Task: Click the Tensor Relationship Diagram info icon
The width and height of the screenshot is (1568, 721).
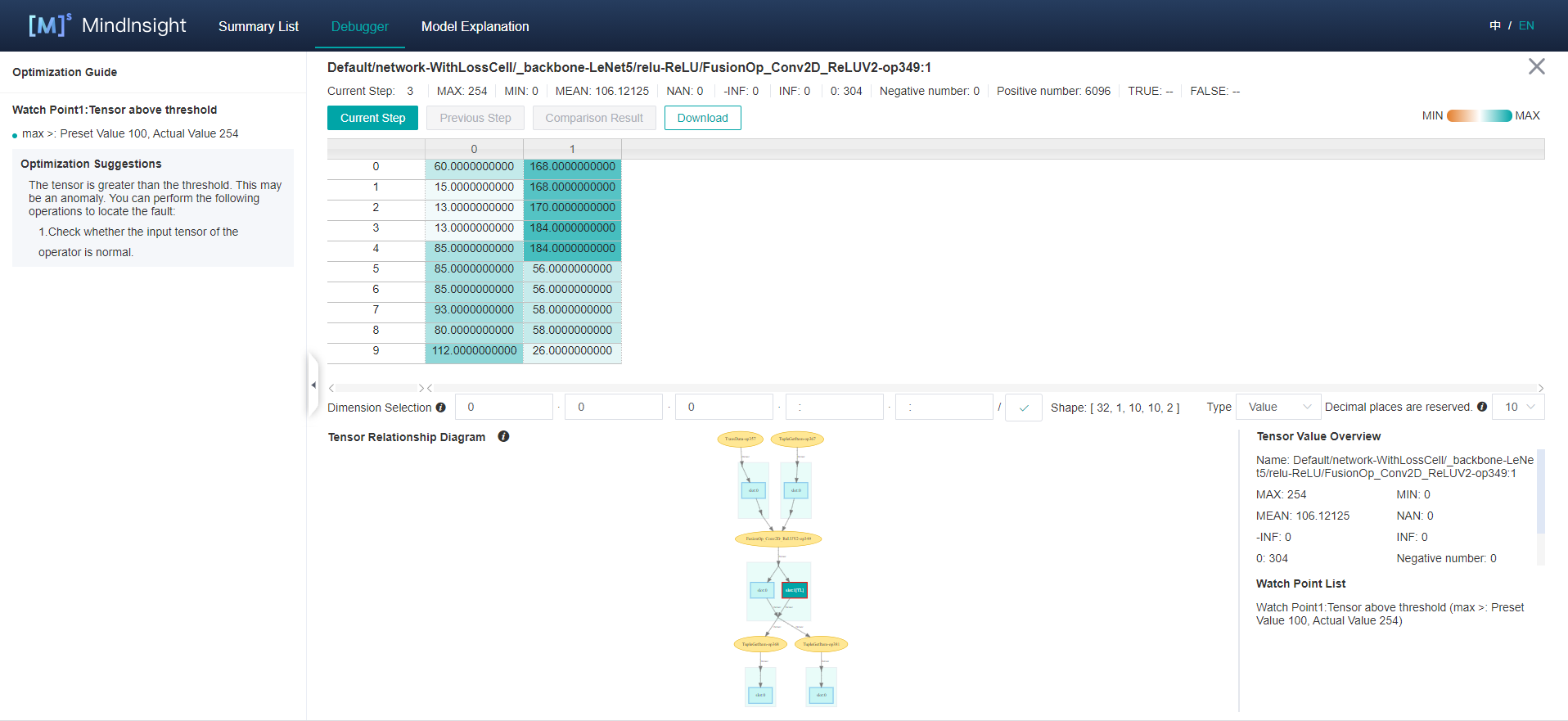Action: click(503, 437)
